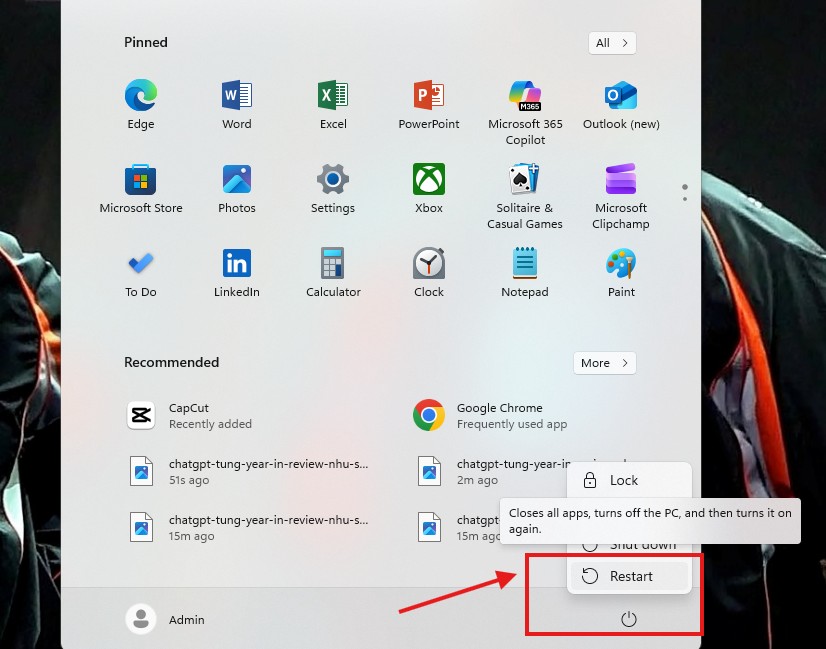Image resolution: width=826 pixels, height=649 pixels.
Task: Expand the All apps list
Action: pyautogui.click(x=612, y=43)
